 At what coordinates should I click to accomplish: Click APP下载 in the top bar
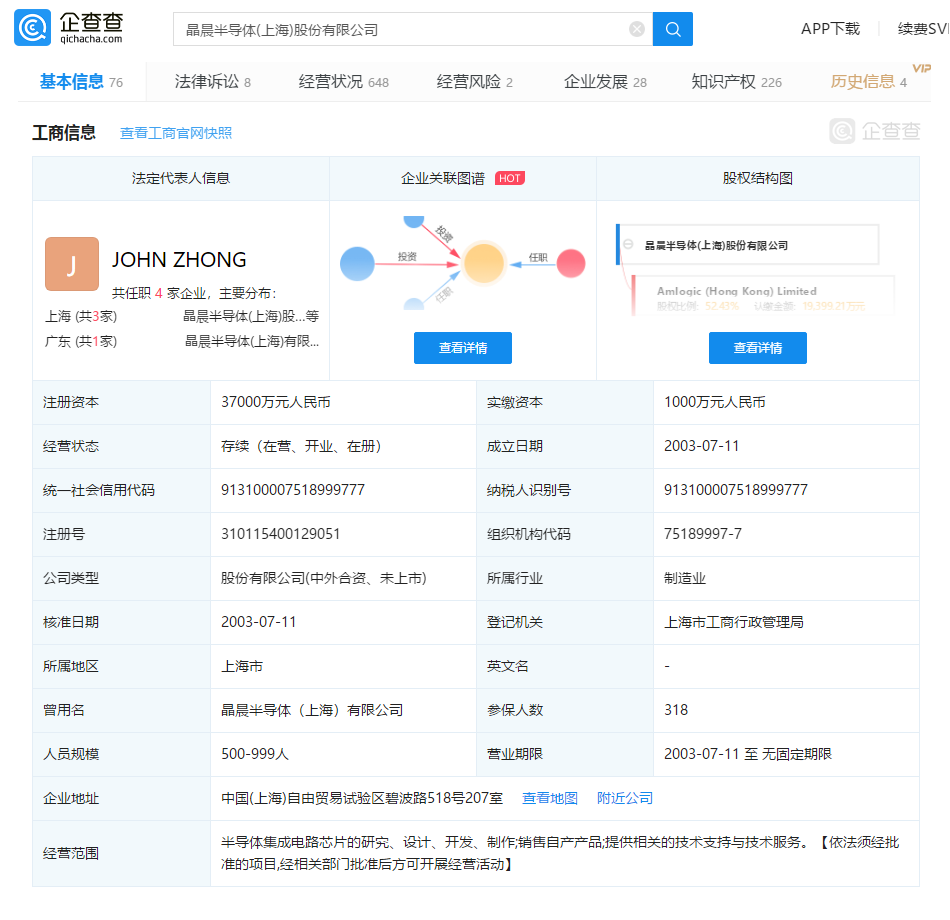click(830, 29)
